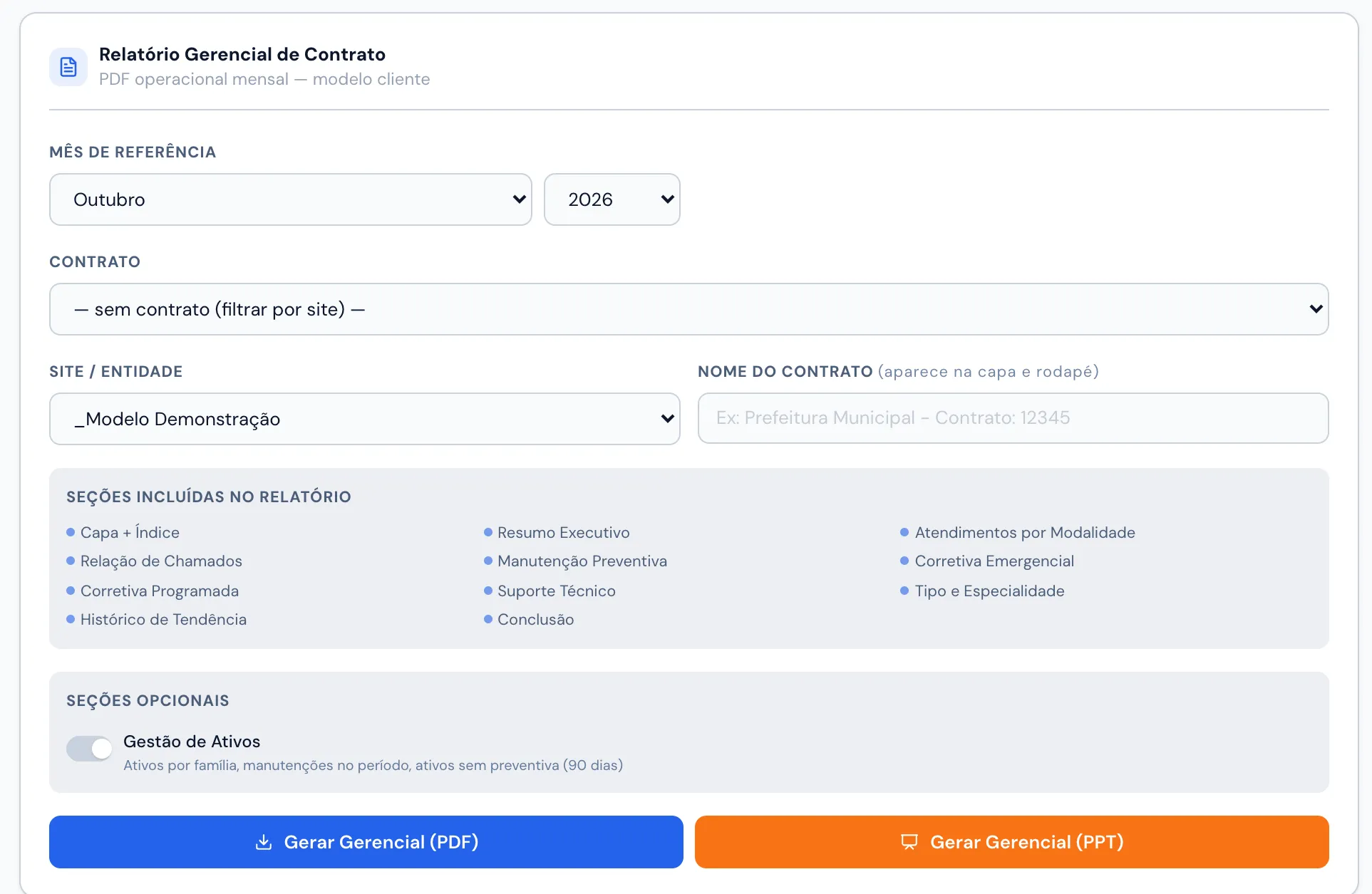Open the Site / Entidade dropdown
The width and height of the screenshot is (1372, 894).
click(365, 419)
